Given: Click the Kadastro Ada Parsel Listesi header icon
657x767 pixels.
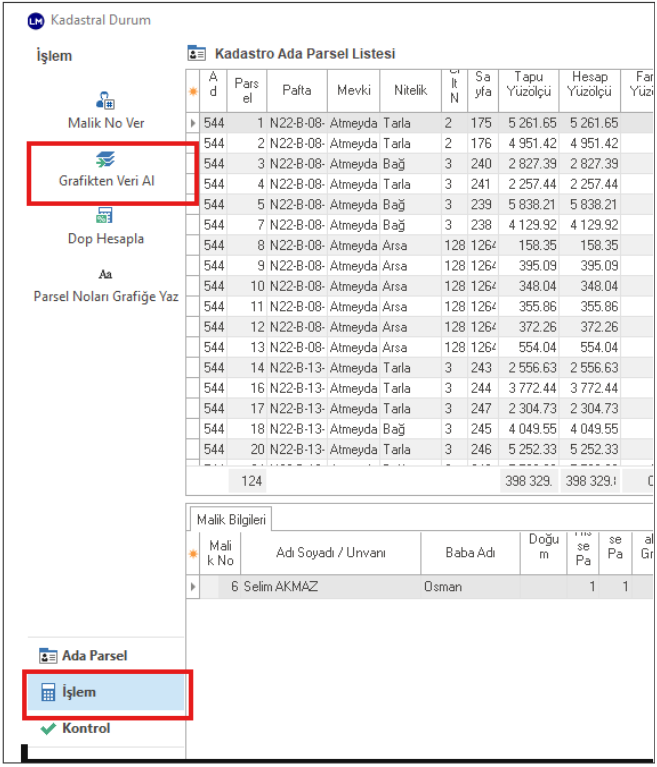Looking at the screenshot, I should pos(197,53).
